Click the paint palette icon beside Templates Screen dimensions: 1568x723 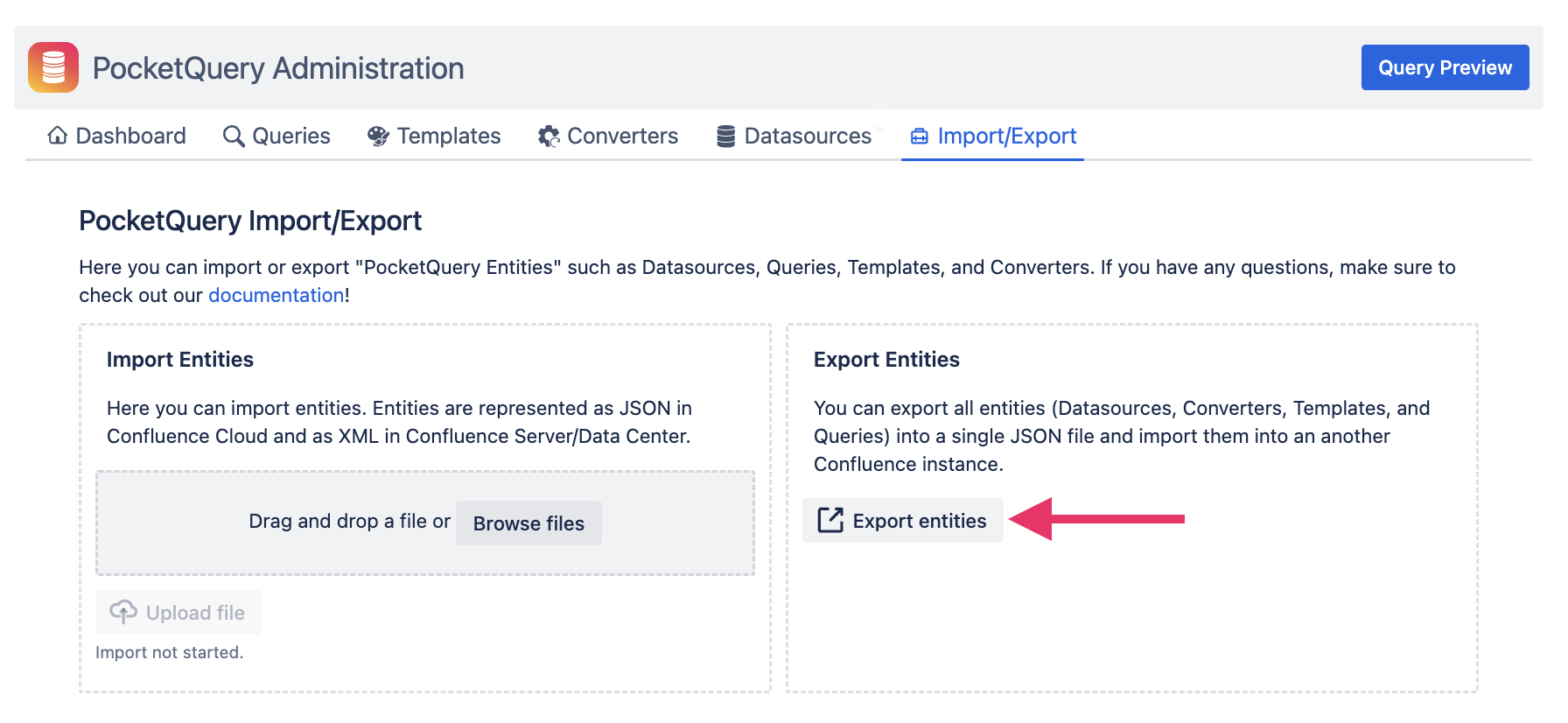tap(378, 137)
